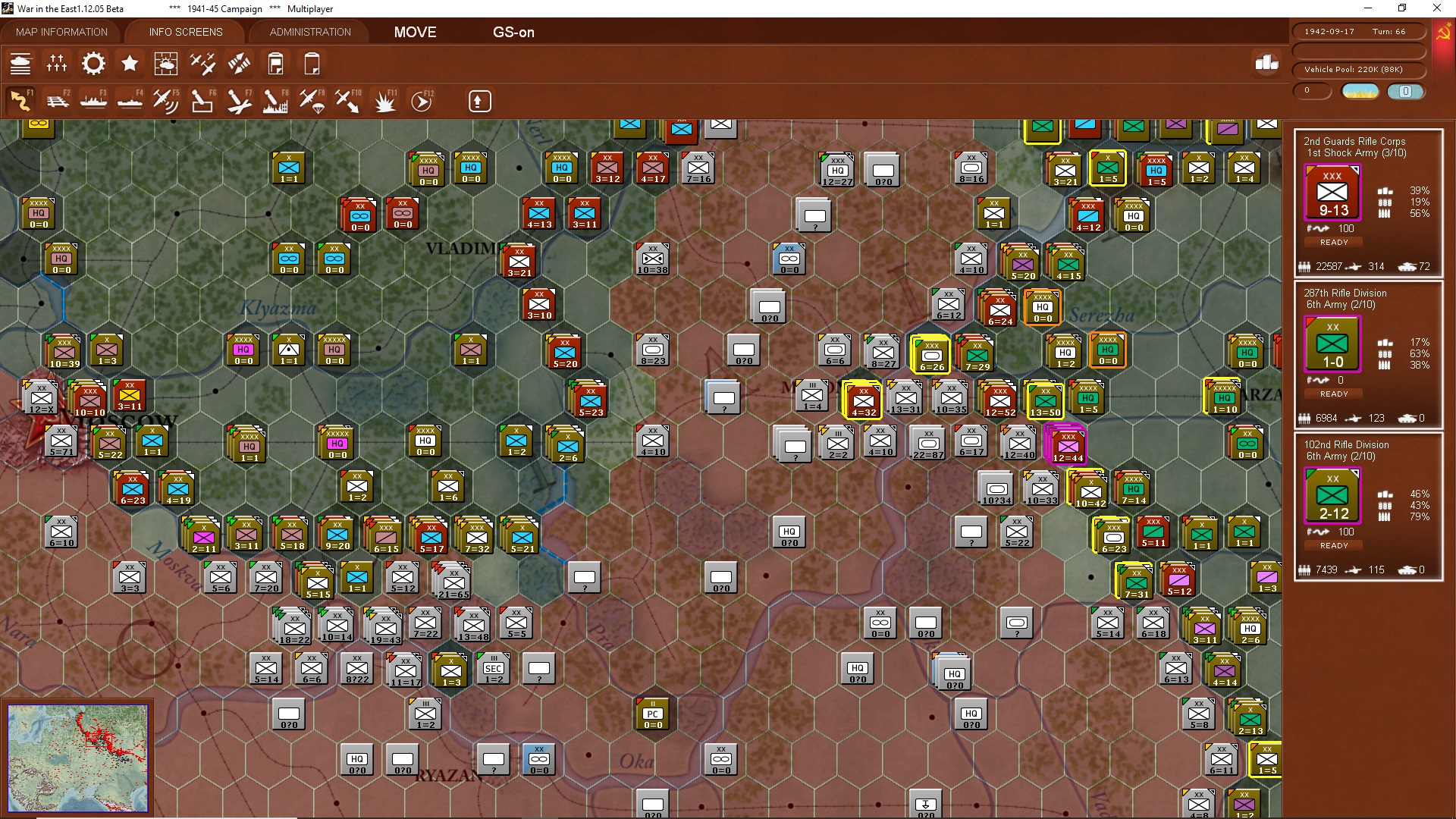Click the blank clipboard report icon

312,64
